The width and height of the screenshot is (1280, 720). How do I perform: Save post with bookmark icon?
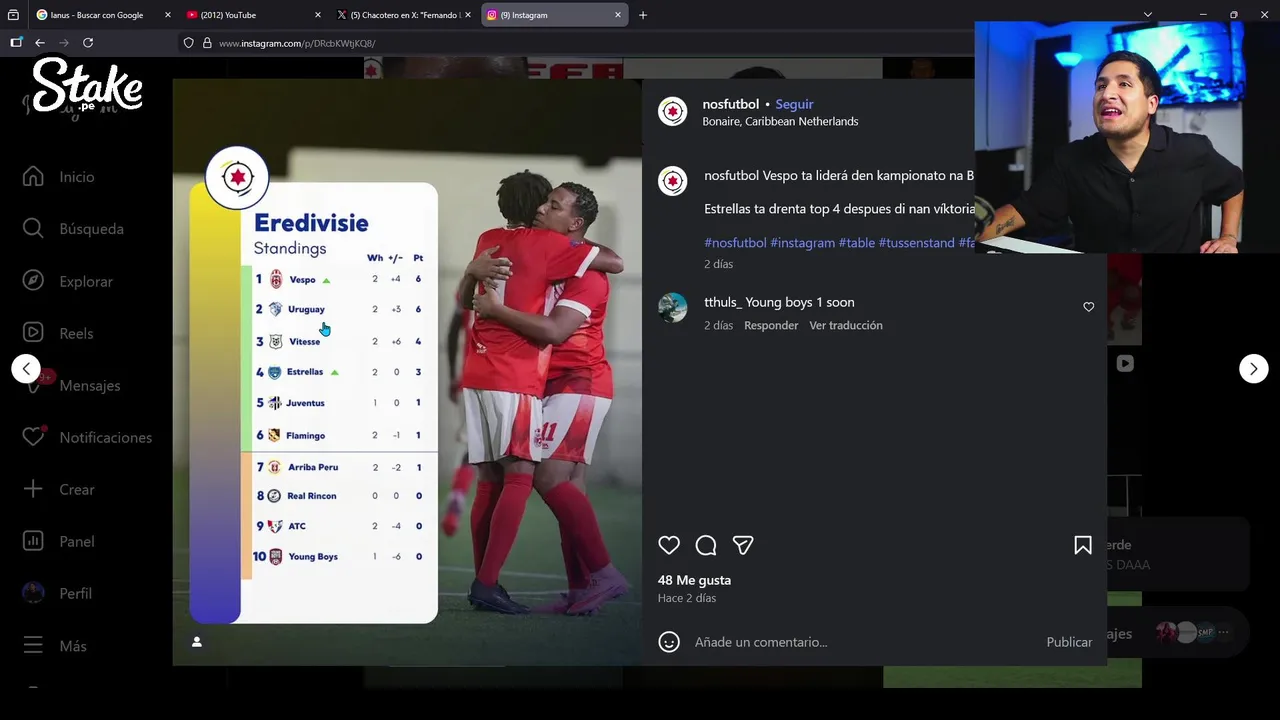click(1083, 545)
